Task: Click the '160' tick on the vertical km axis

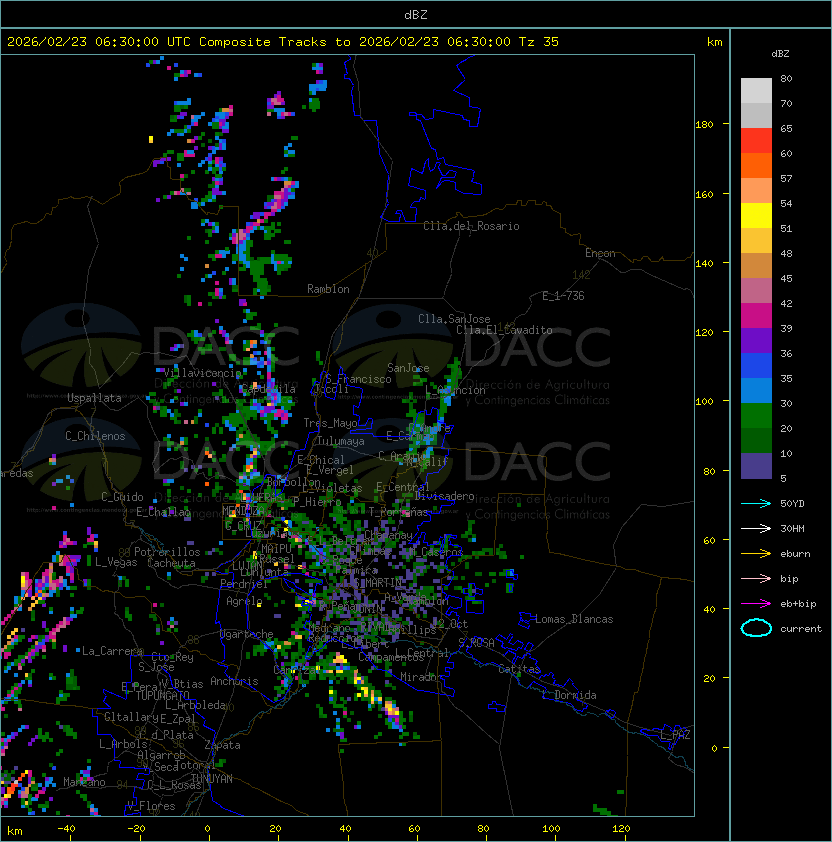Action: point(704,194)
